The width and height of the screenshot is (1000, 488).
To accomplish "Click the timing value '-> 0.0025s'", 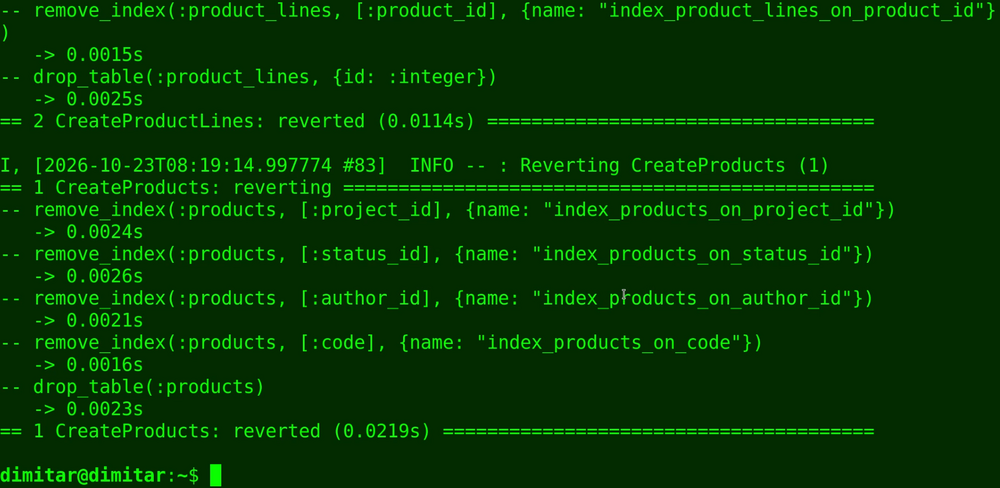I will (x=89, y=100).
